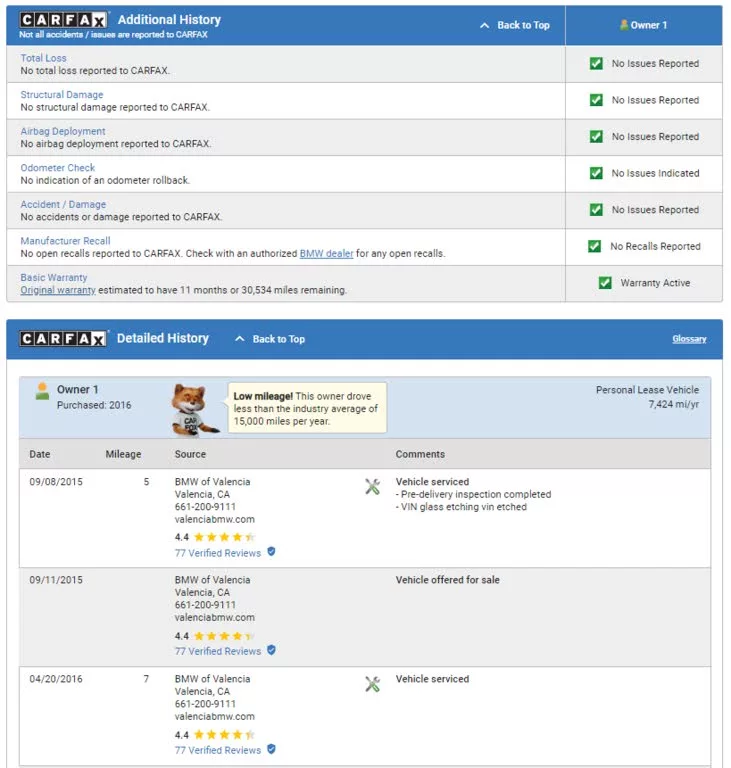Screen dimensions: 731x768
Task: Click mileage value 7 in 04/20/2016 row
Action: pos(146,679)
